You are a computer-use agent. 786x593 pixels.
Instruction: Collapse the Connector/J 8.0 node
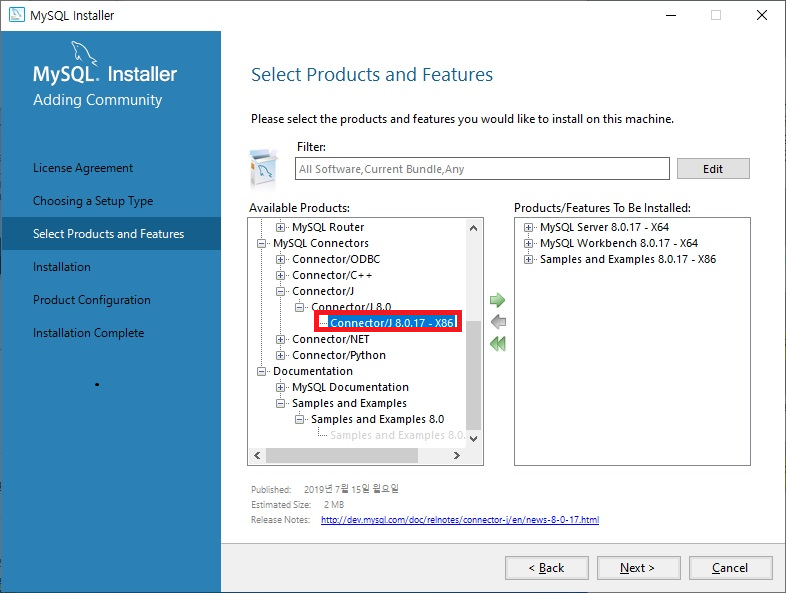pos(299,307)
